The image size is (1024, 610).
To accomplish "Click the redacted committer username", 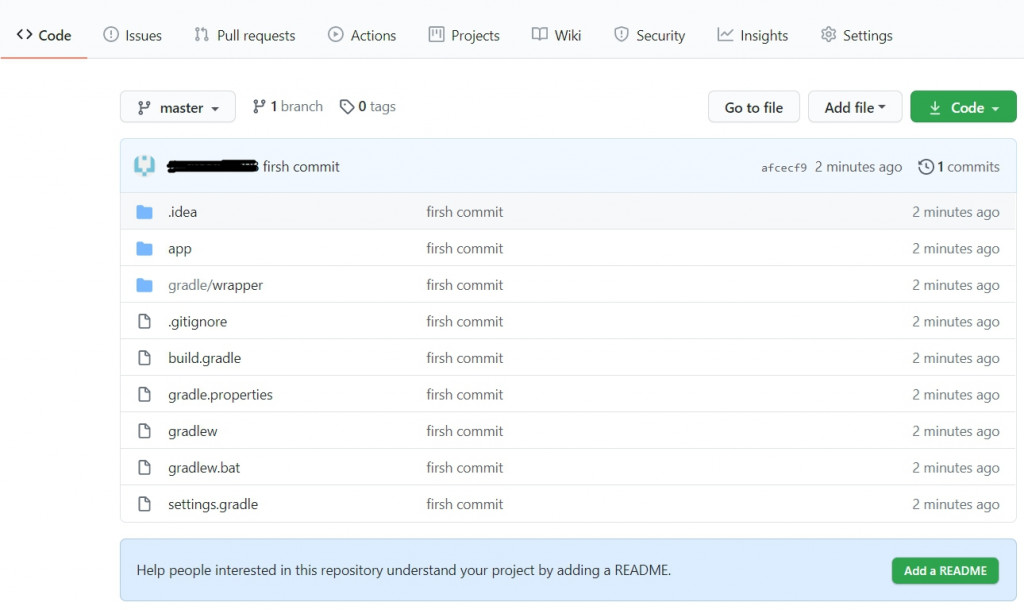I will click(213, 167).
